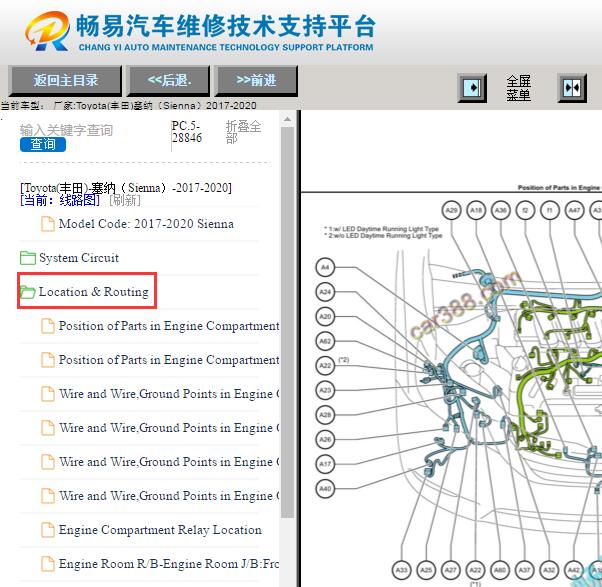Click the 返回主目录 button
The image size is (602, 587).
tap(65, 81)
